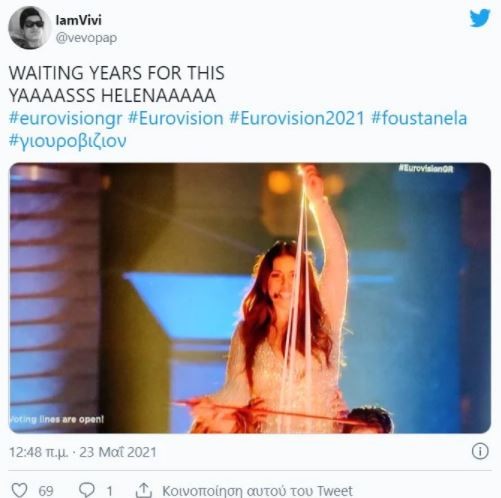Click the IamVivi display name

pos(79,20)
